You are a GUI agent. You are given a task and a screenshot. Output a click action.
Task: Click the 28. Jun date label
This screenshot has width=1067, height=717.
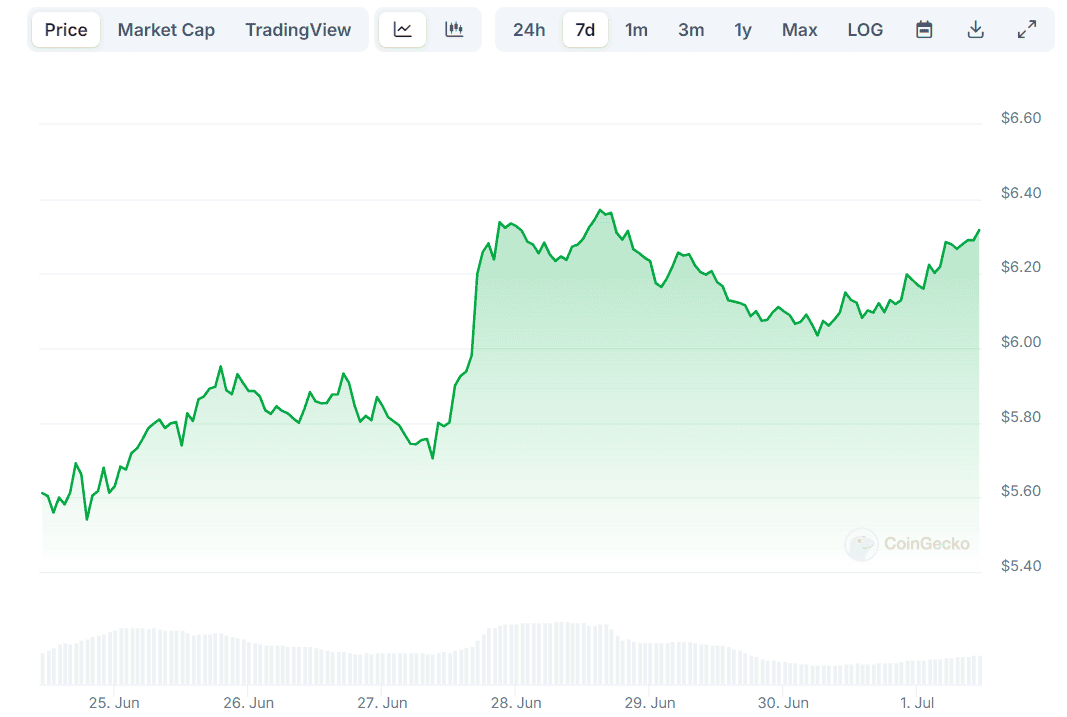pos(516,703)
